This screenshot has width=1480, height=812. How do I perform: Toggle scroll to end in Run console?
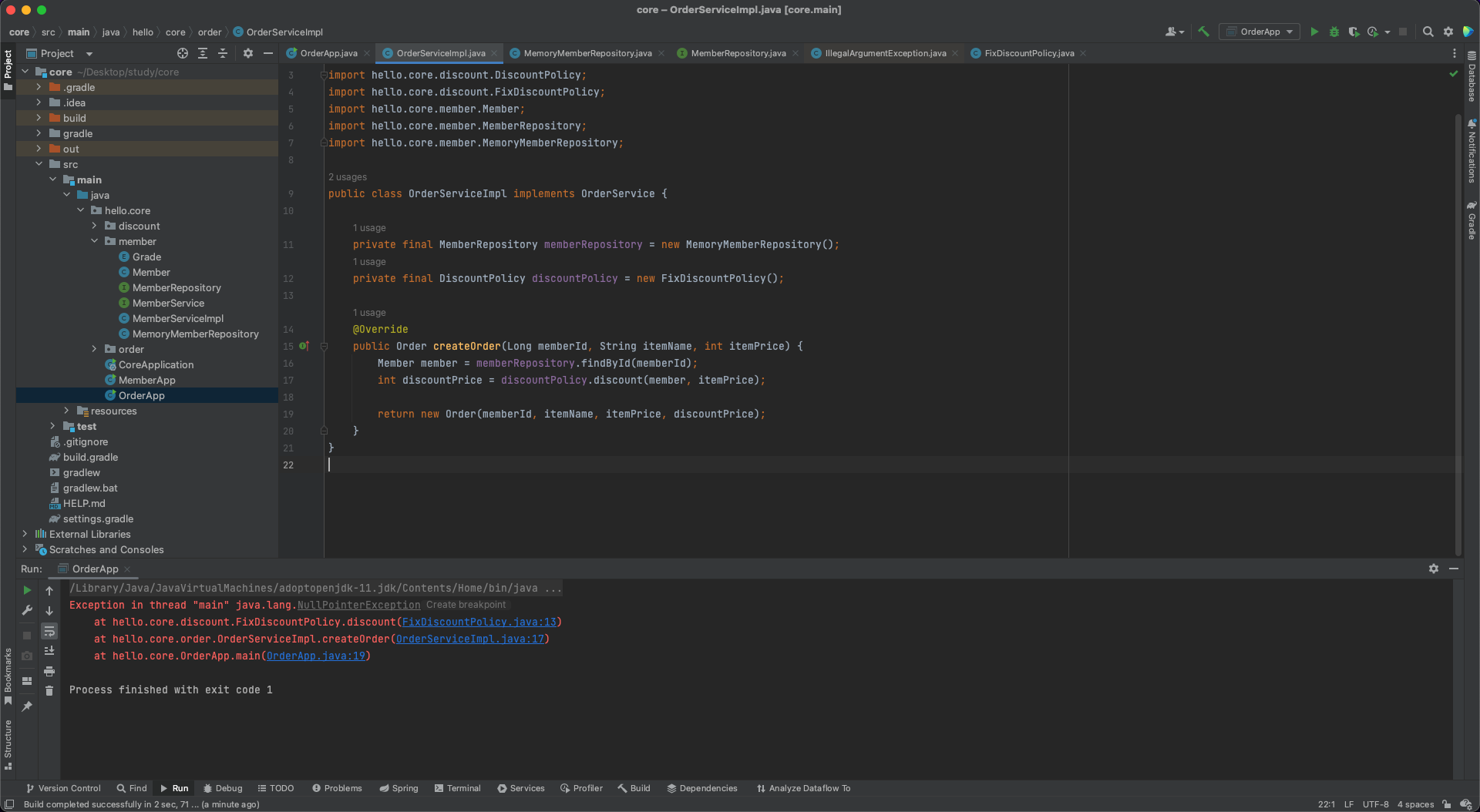[49, 651]
